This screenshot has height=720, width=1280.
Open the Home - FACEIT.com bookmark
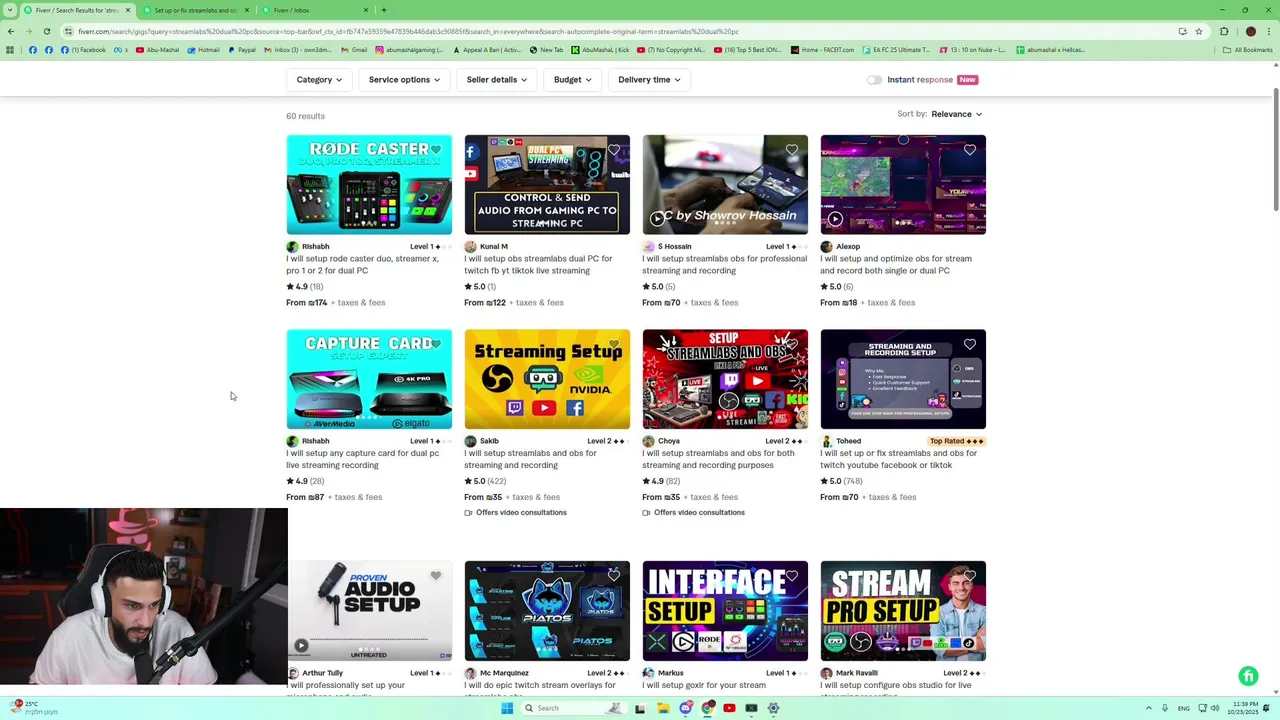pos(822,49)
